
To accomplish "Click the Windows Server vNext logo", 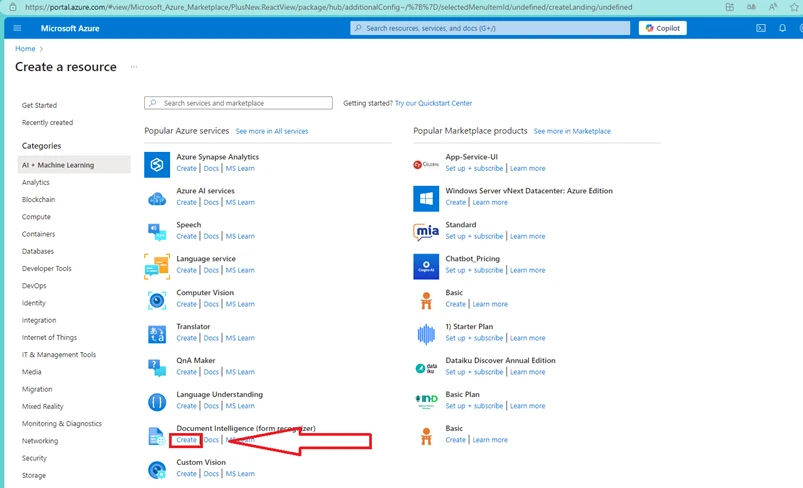I will click(426, 199).
